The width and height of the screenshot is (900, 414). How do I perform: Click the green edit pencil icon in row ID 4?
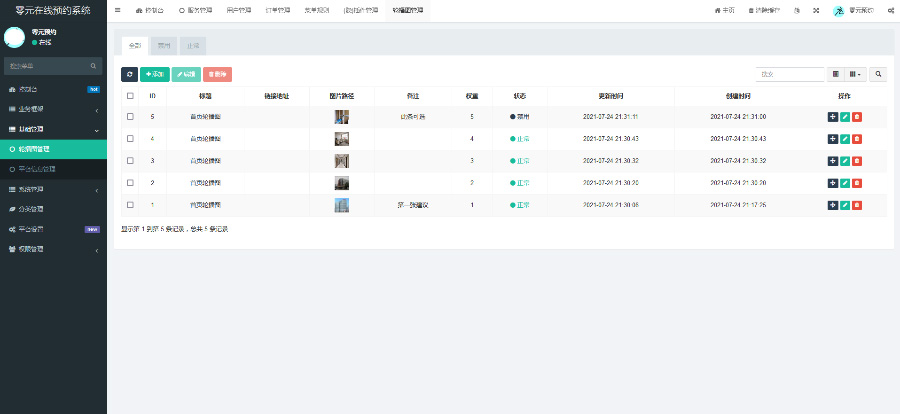[x=845, y=138]
